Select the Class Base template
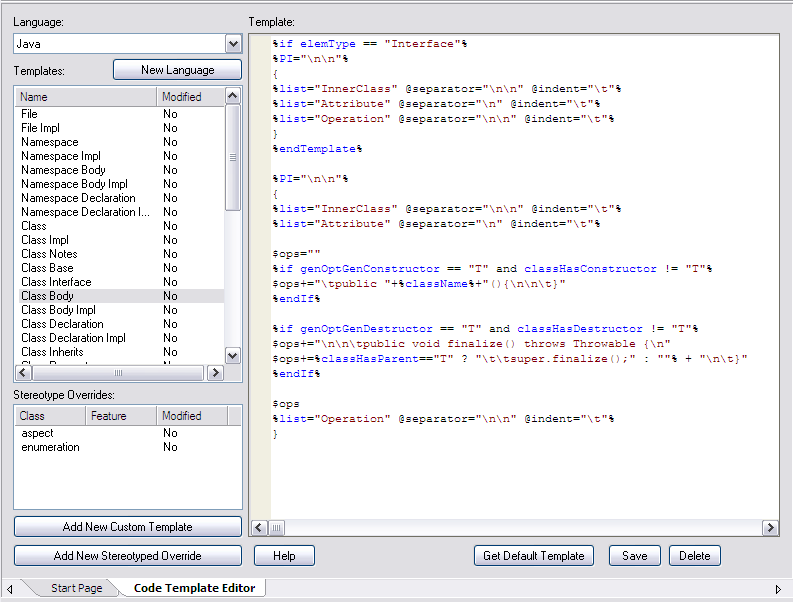The image size is (793, 602). click(x=120, y=268)
